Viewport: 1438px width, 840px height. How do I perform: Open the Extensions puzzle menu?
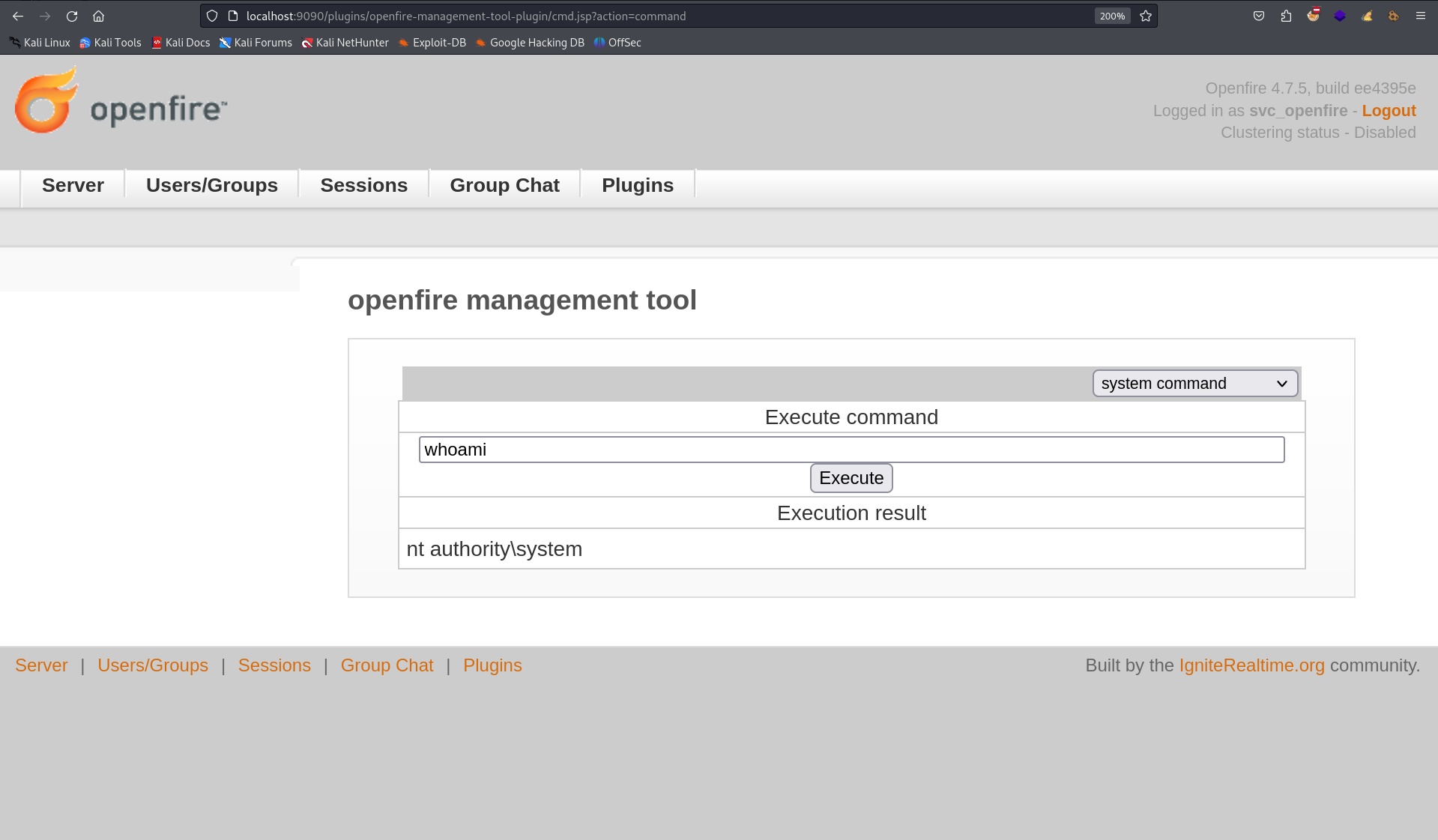pyautogui.click(x=1286, y=16)
